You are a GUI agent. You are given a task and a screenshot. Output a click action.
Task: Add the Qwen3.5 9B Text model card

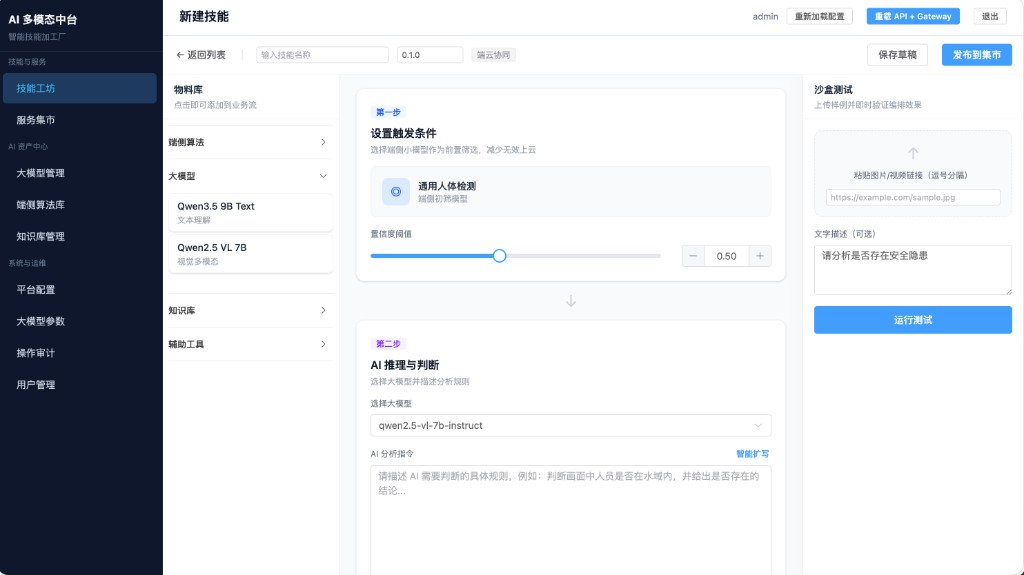pyautogui.click(x=251, y=212)
